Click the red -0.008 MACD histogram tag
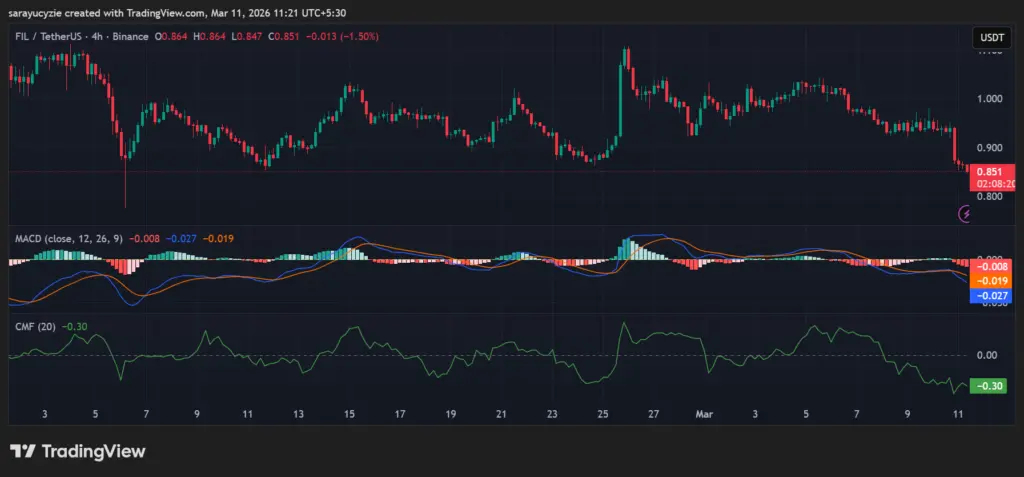This screenshot has width=1024, height=477. [x=991, y=267]
